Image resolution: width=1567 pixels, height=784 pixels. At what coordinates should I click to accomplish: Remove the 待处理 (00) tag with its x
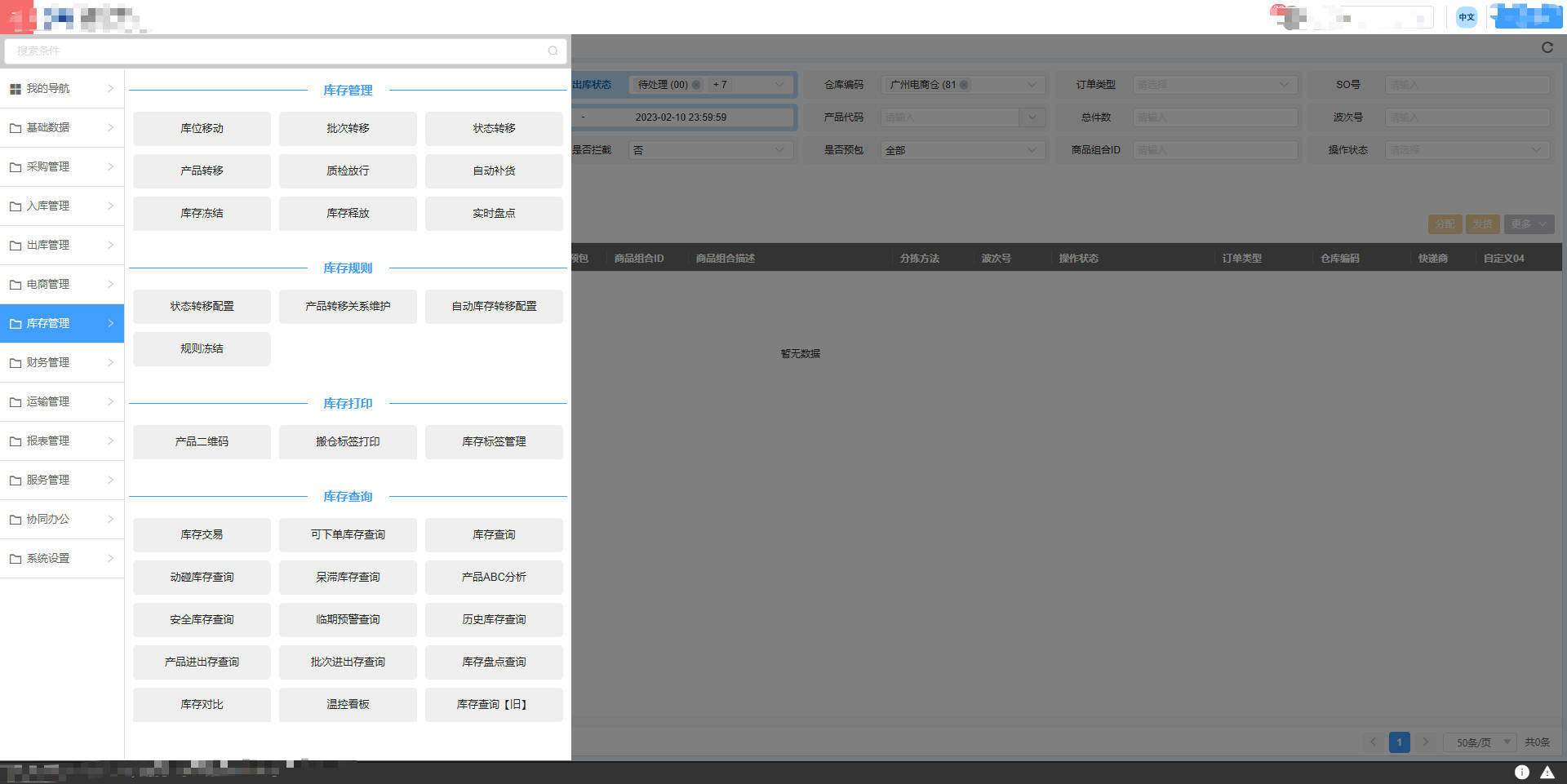click(x=696, y=85)
